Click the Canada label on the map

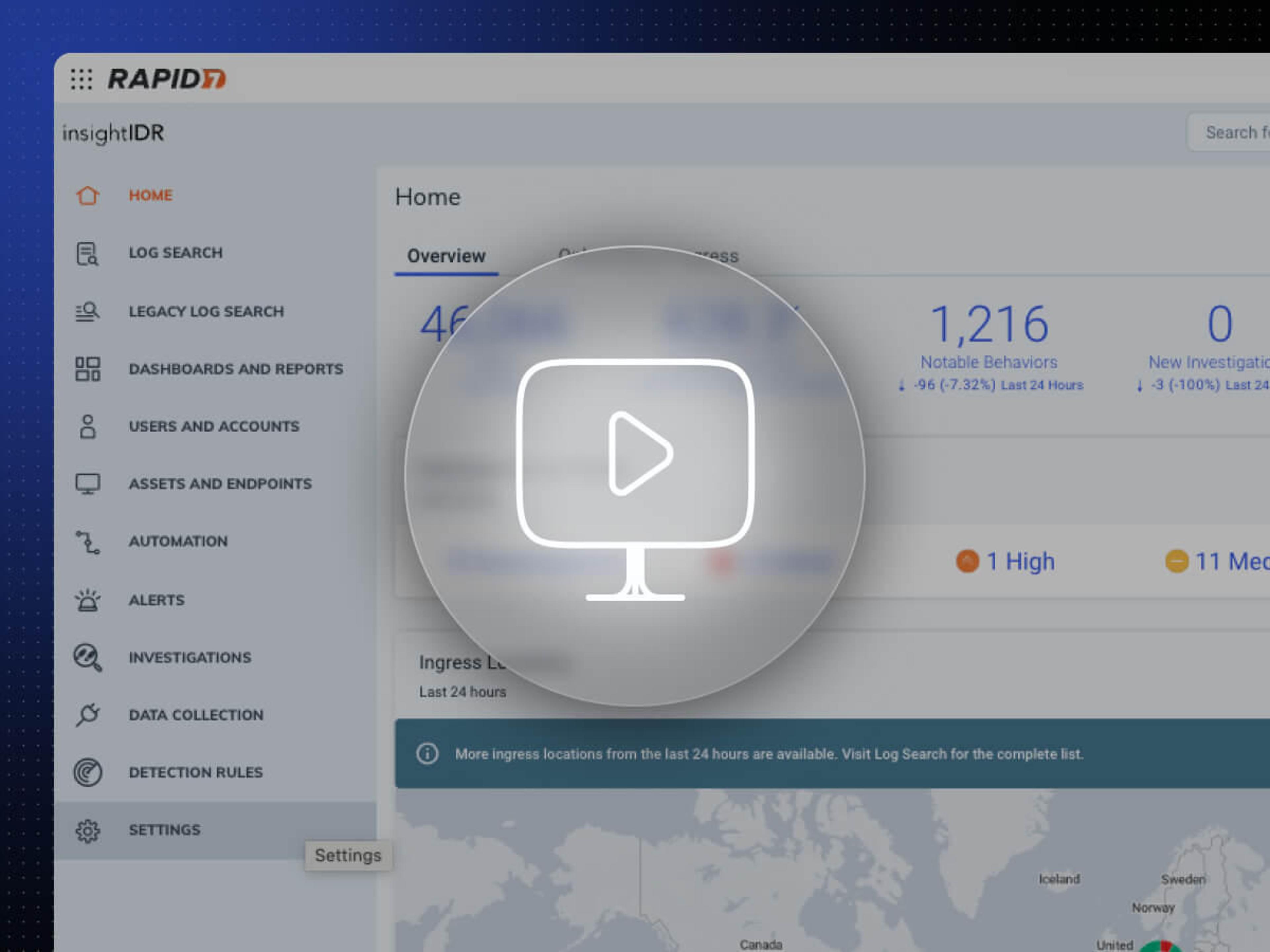pyautogui.click(x=761, y=944)
